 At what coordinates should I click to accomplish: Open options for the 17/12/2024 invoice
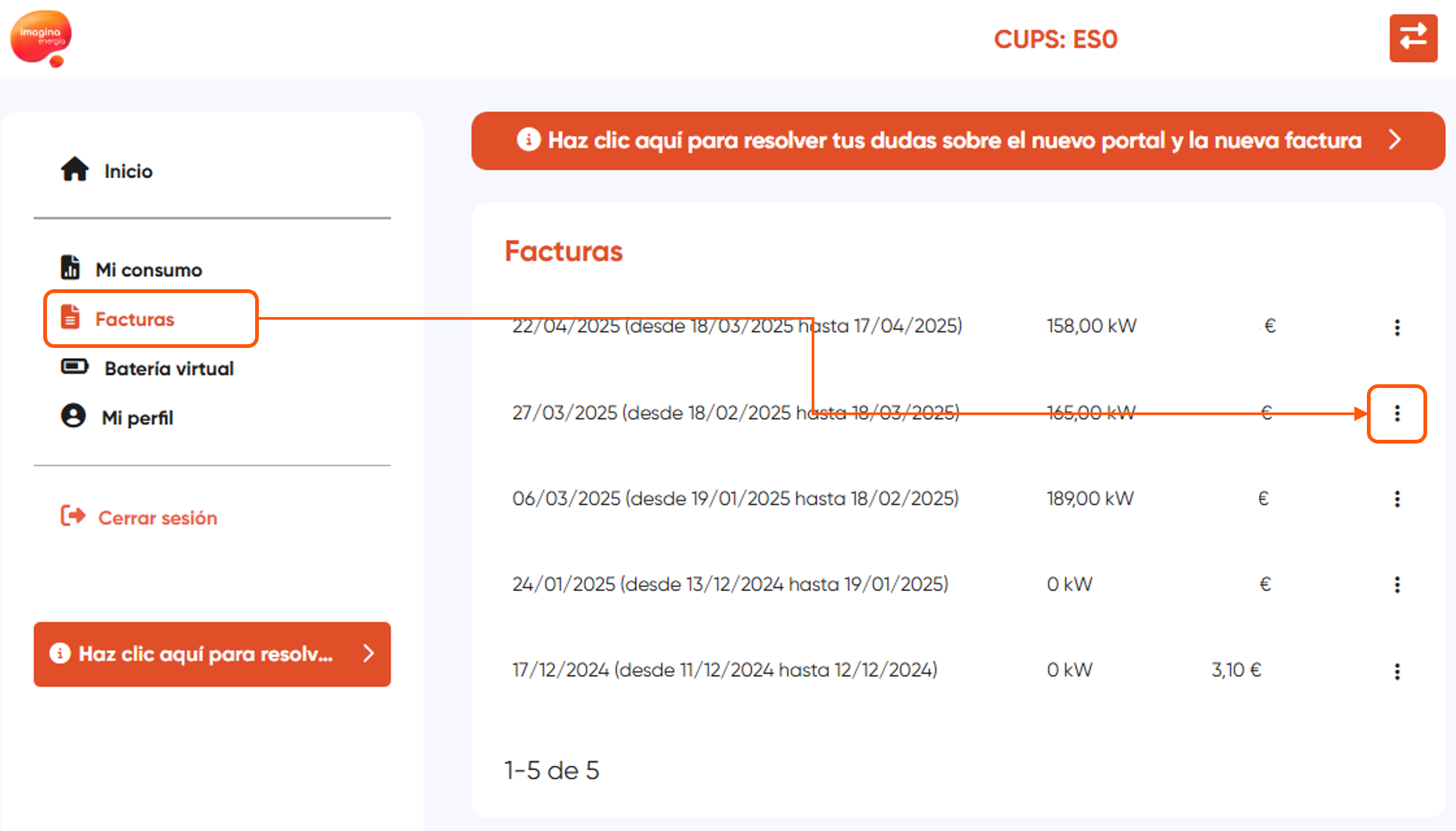click(1397, 671)
